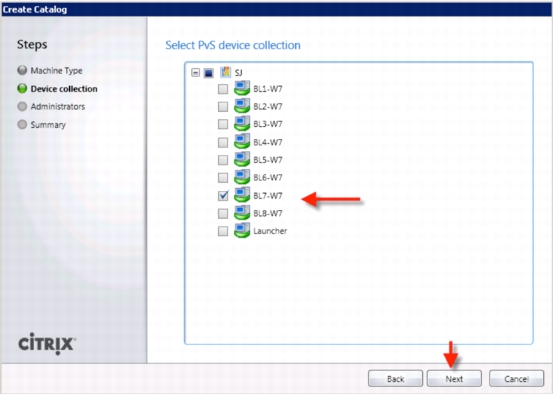Click the green Device collection step bullet
554x395 pixels.
[22, 88]
